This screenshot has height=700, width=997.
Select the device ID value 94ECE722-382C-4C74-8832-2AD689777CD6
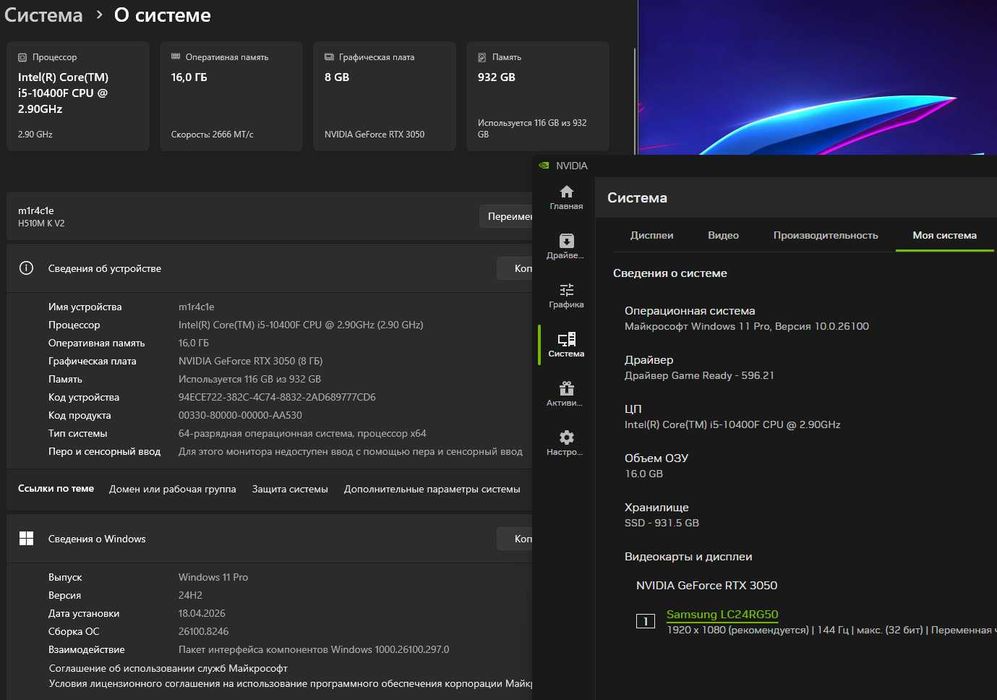(277, 397)
